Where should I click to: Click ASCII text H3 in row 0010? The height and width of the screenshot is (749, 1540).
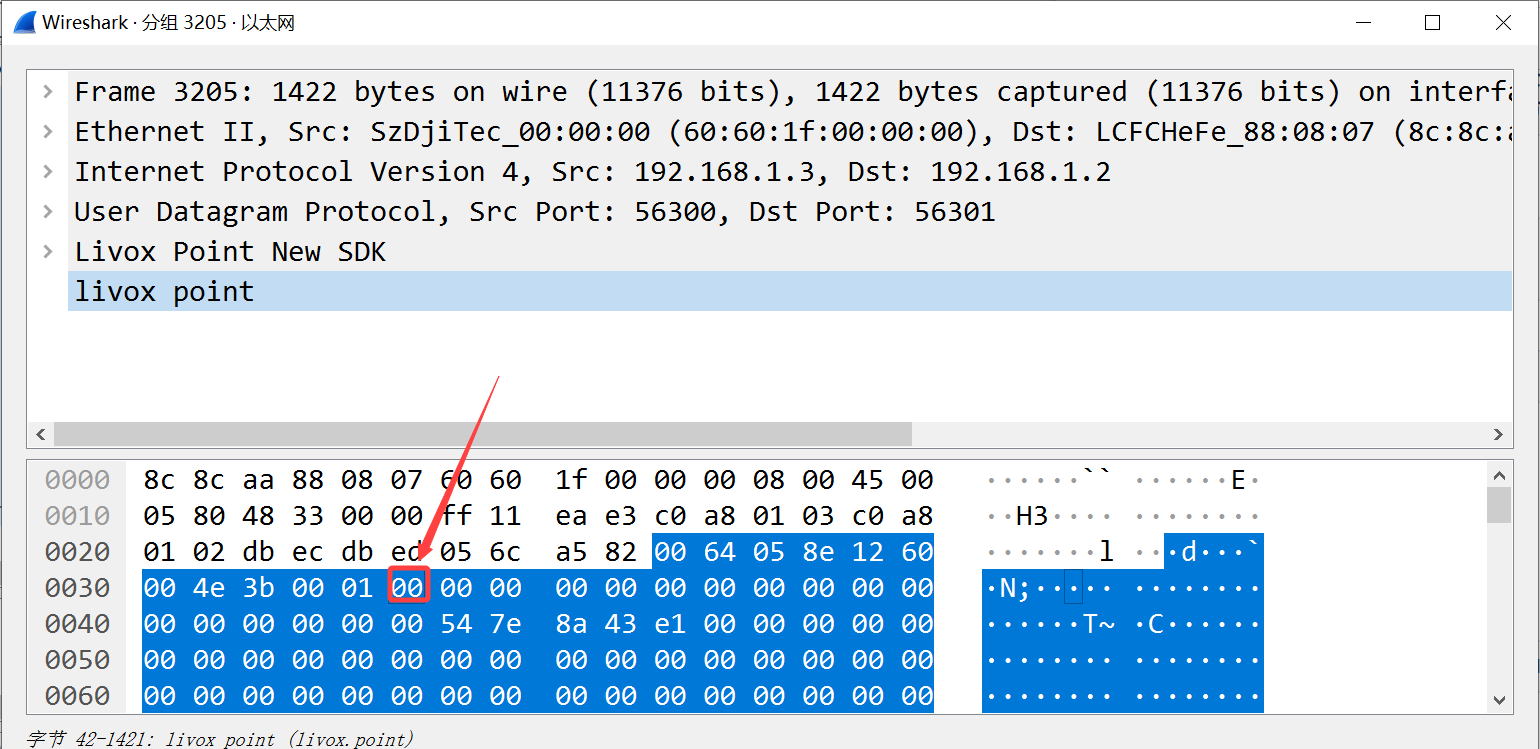pos(1031,516)
